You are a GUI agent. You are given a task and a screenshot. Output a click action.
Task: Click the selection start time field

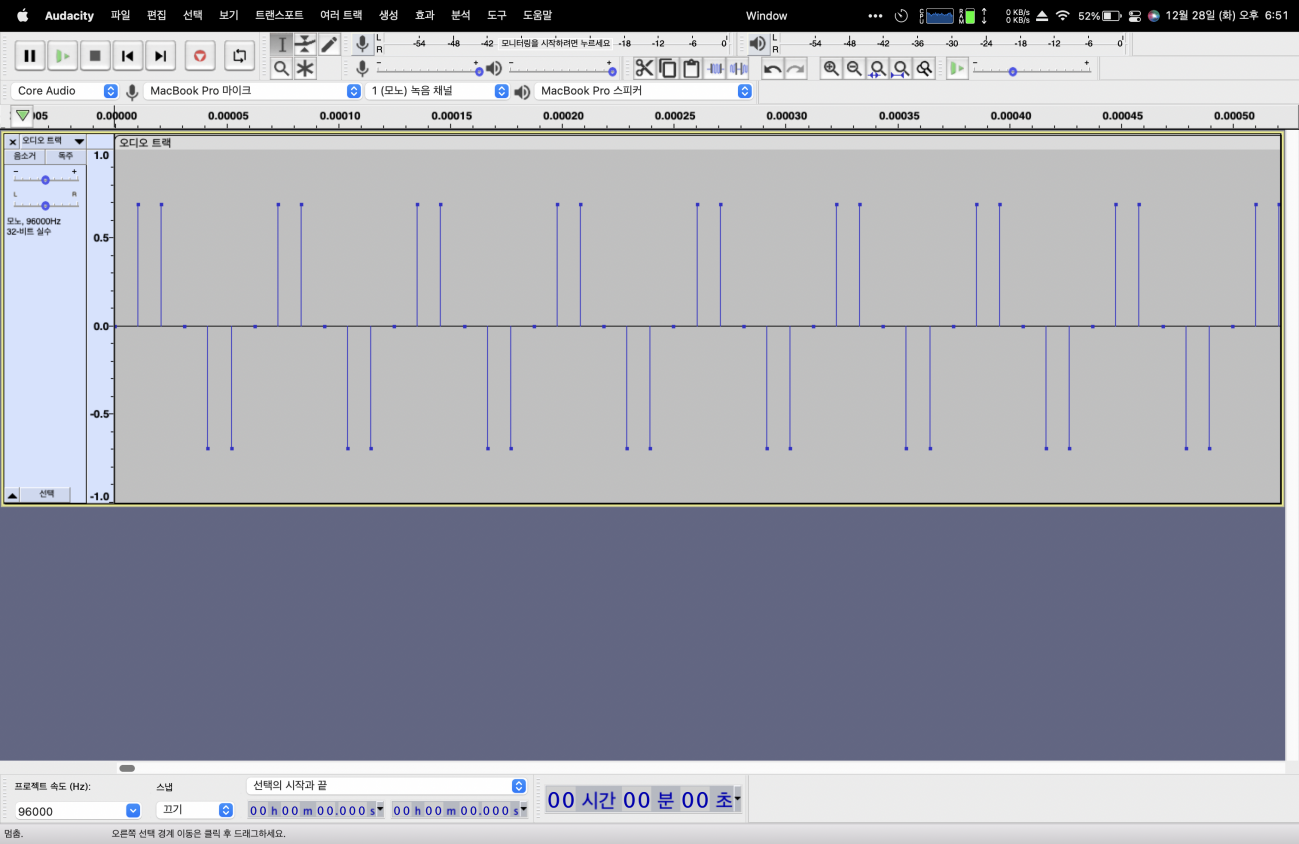pos(316,810)
